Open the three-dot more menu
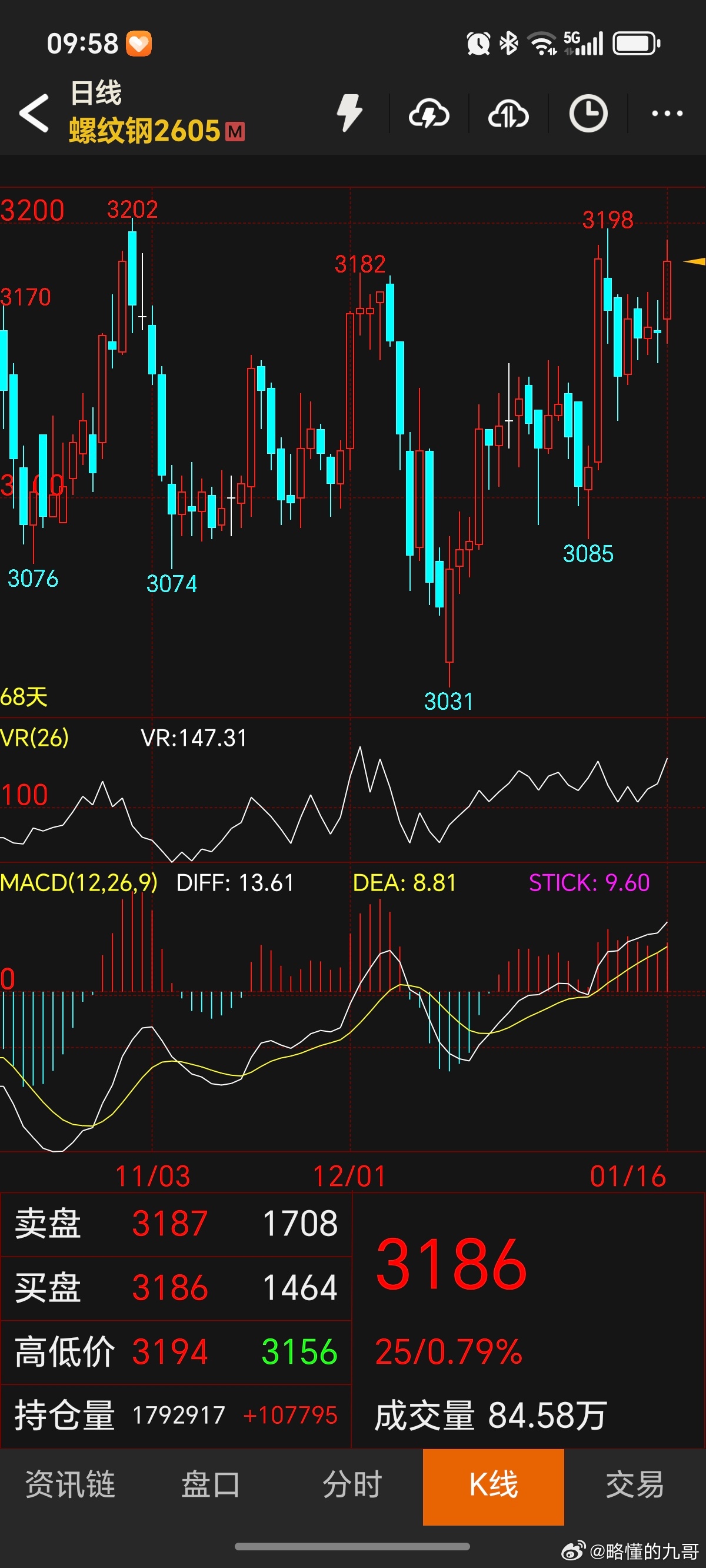This screenshot has width=706, height=1568. click(x=667, y=113)
